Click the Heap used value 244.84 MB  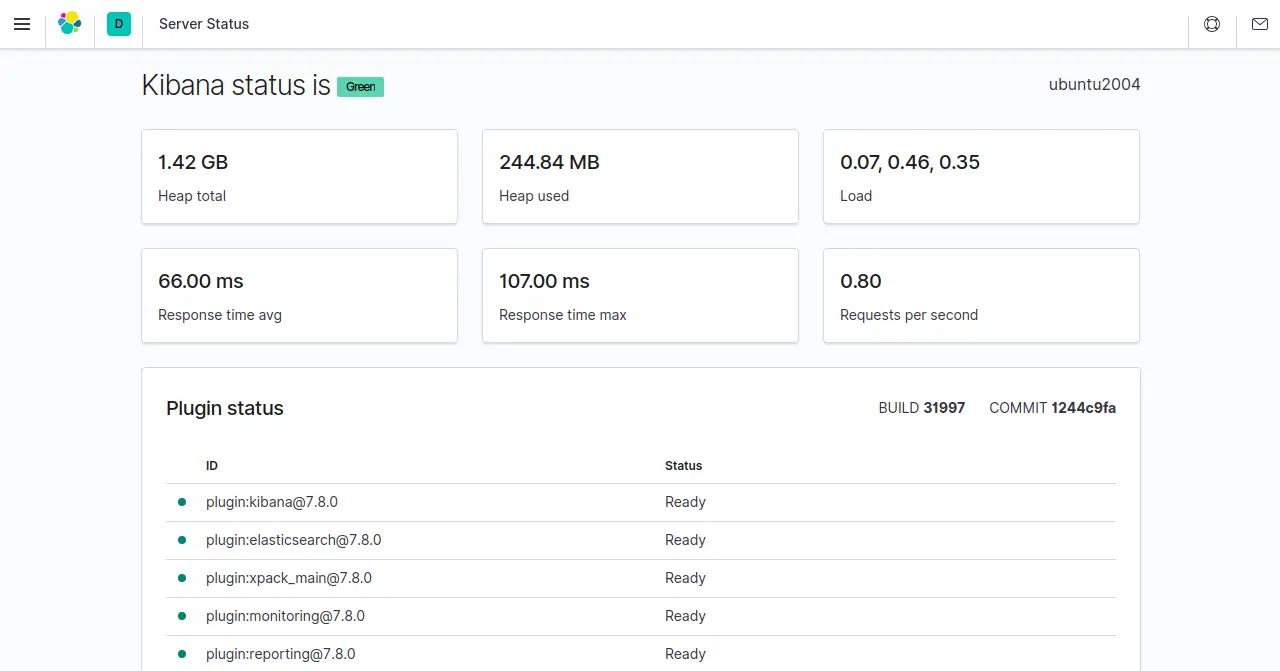(549, 162)
